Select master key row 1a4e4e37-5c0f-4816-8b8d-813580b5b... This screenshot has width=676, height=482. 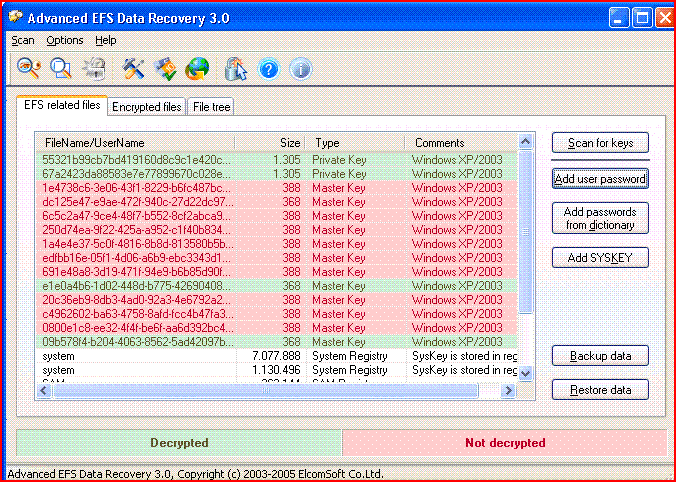coord(276,244)
